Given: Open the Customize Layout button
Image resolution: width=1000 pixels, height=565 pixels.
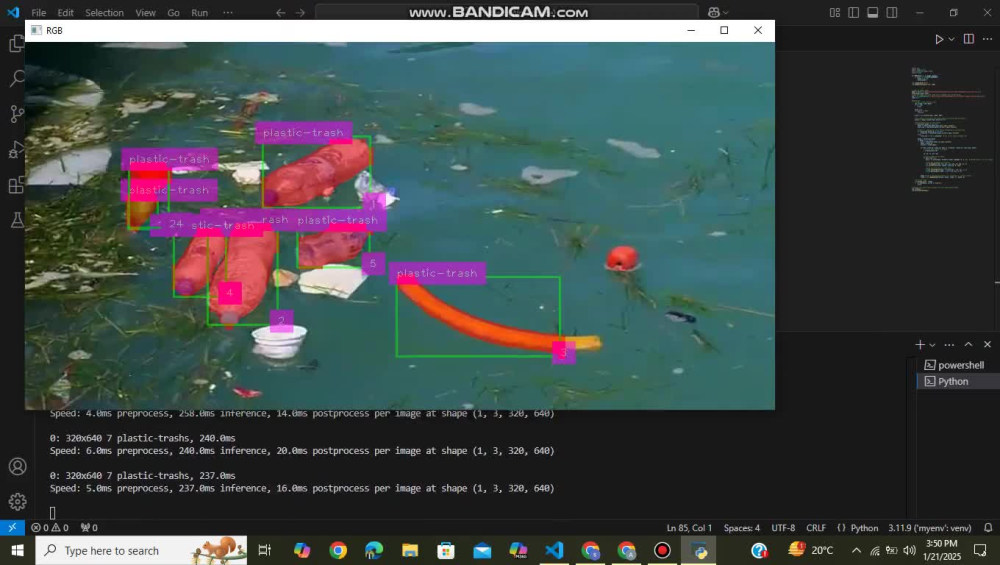Looking at the screenshot, I should tap(834, 12).
